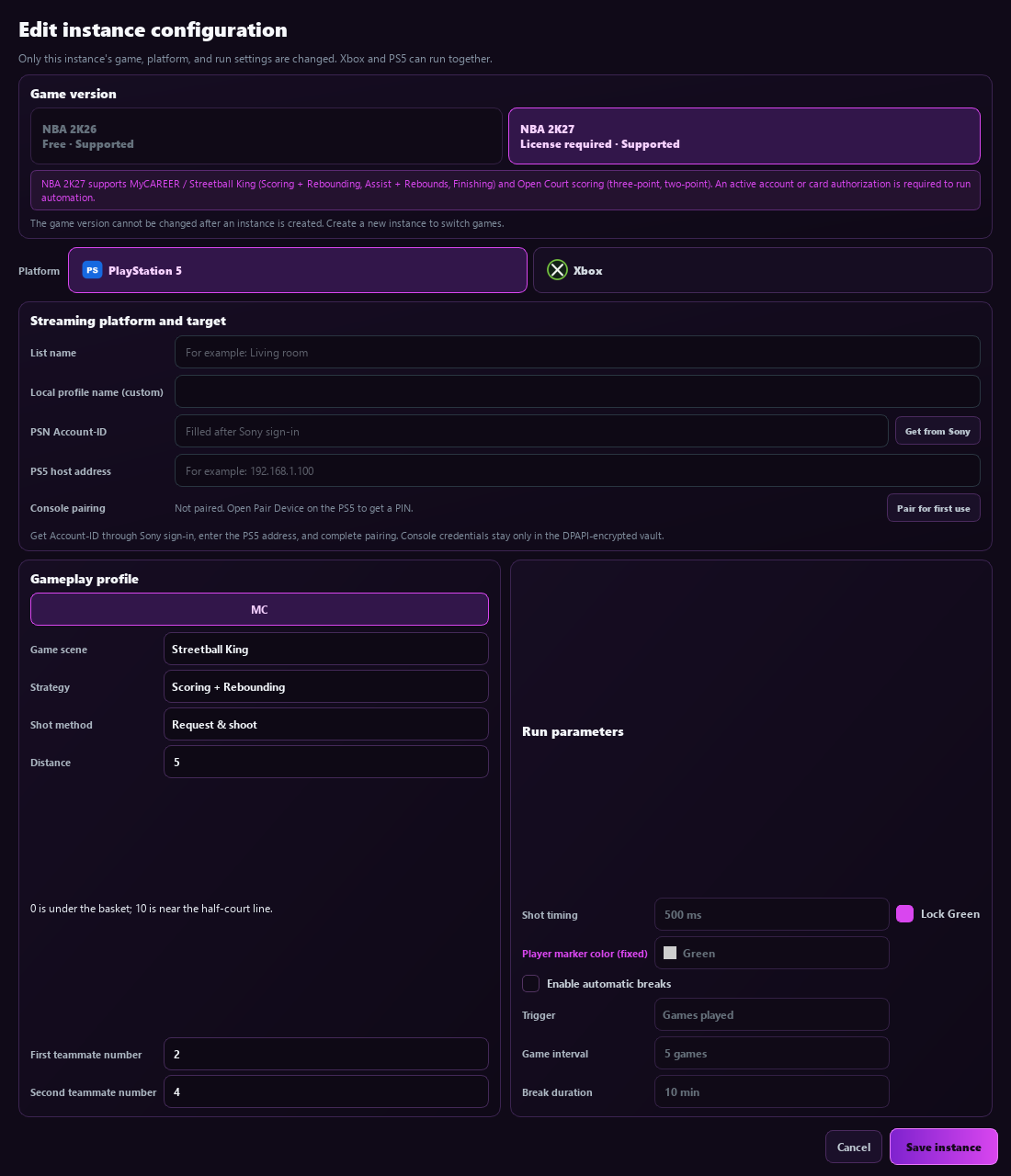Open the Shot method dropdown
This screenshot has width=1011, height=1176.
[326, 724]
